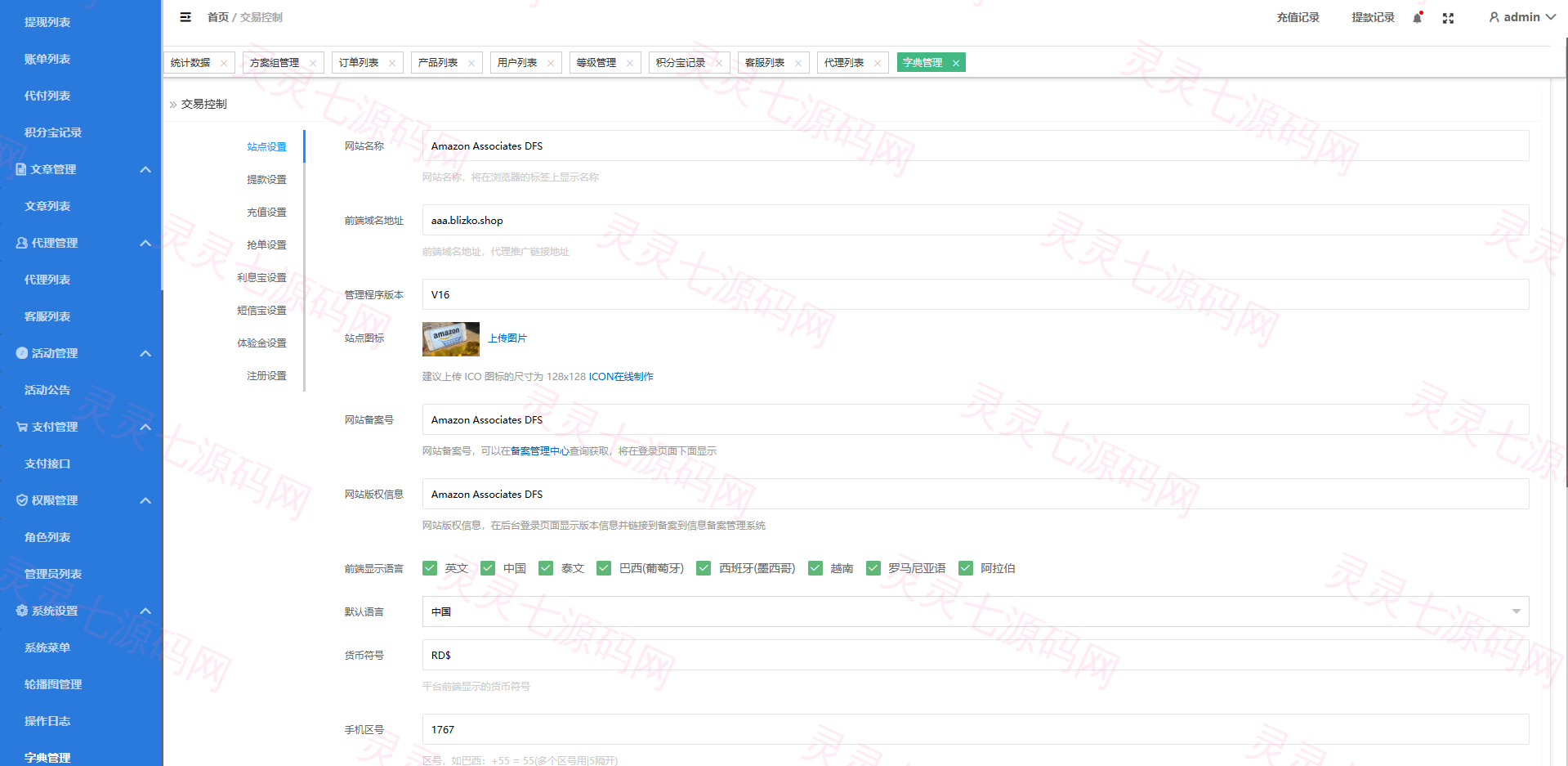
Task: Open the admin user dropdown
Action: pyautogui.click(x=1522, y=17)
